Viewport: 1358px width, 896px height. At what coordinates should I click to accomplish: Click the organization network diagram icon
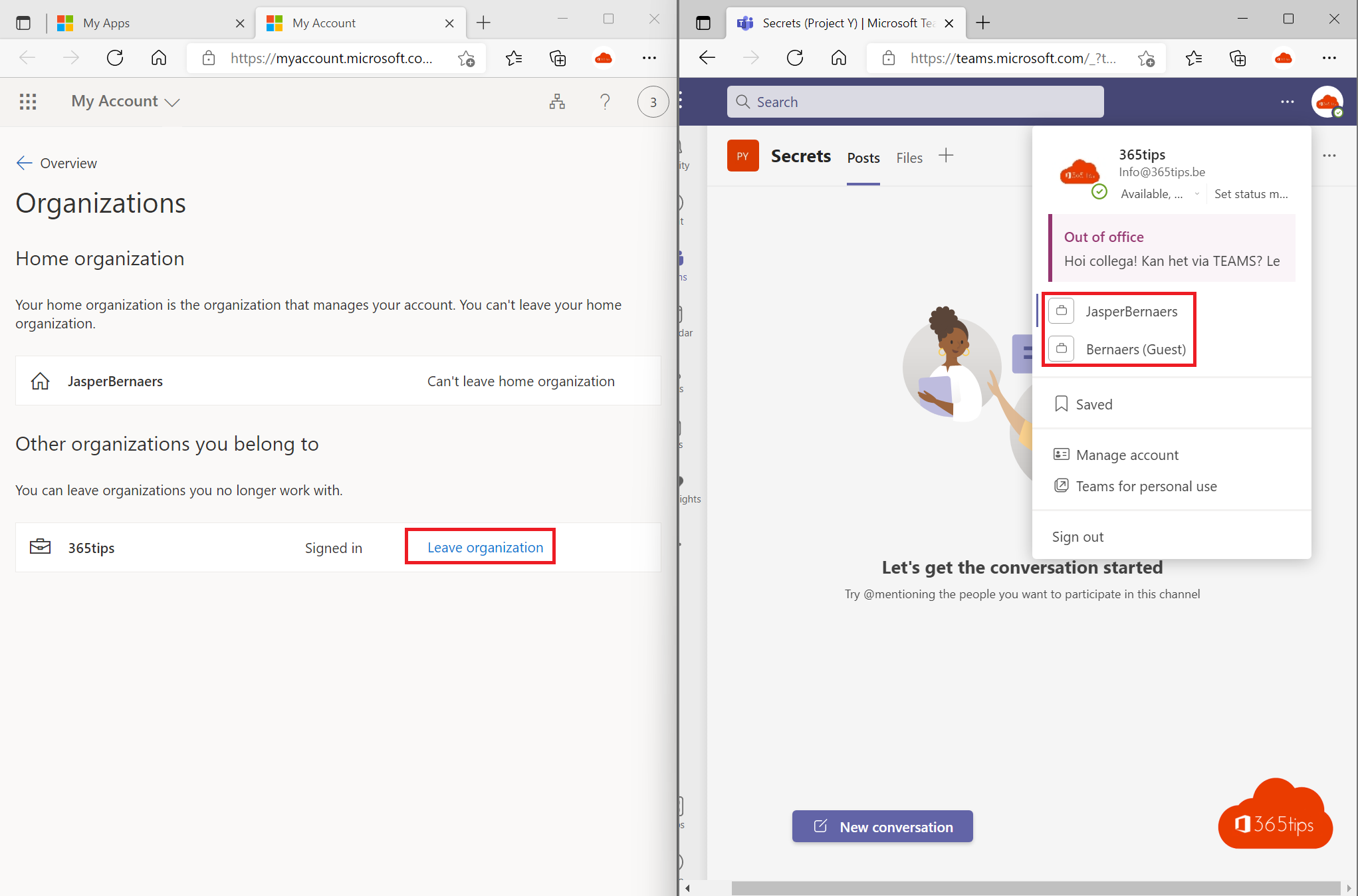557,101
